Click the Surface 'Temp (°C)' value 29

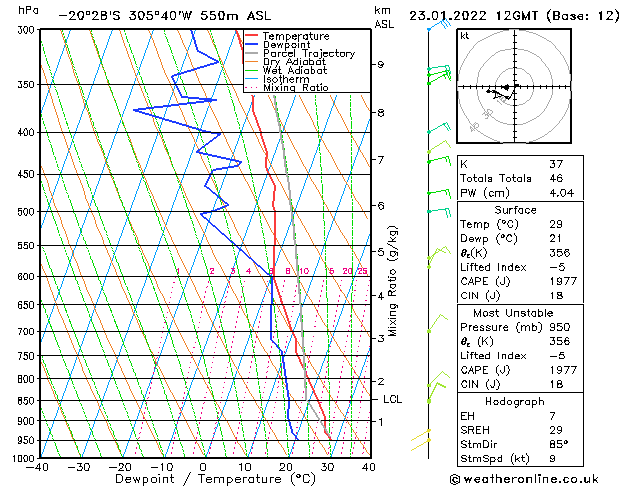[x=556, y=224]
